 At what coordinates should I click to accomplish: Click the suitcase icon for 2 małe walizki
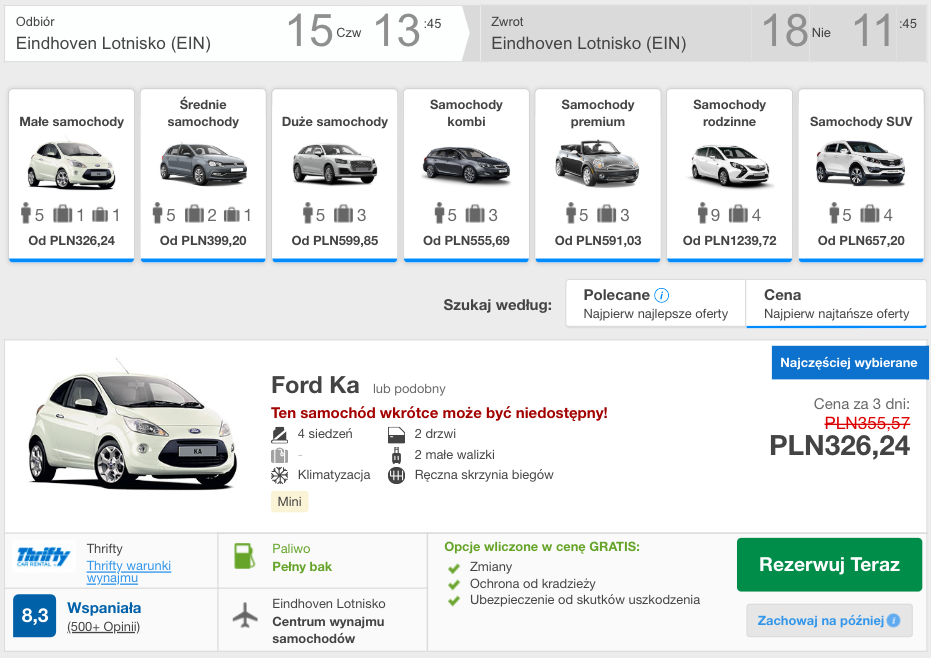(x=394, y=454)
